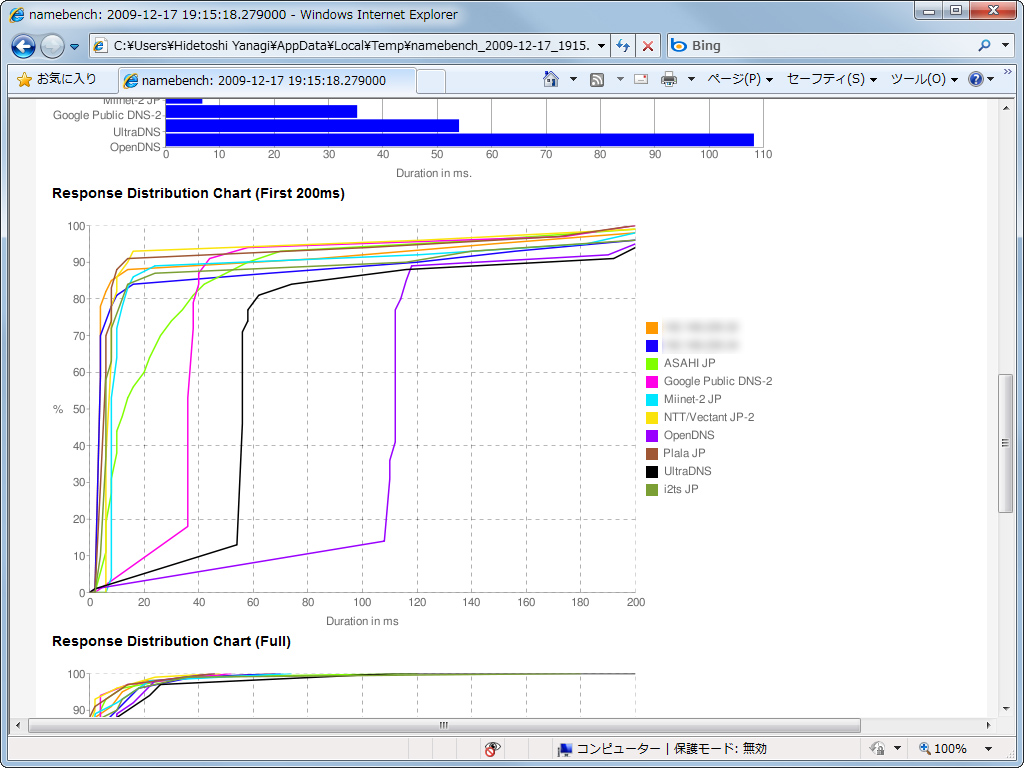Click the OpenDNS legend label

pyautogui.click(x=689, y=435)
